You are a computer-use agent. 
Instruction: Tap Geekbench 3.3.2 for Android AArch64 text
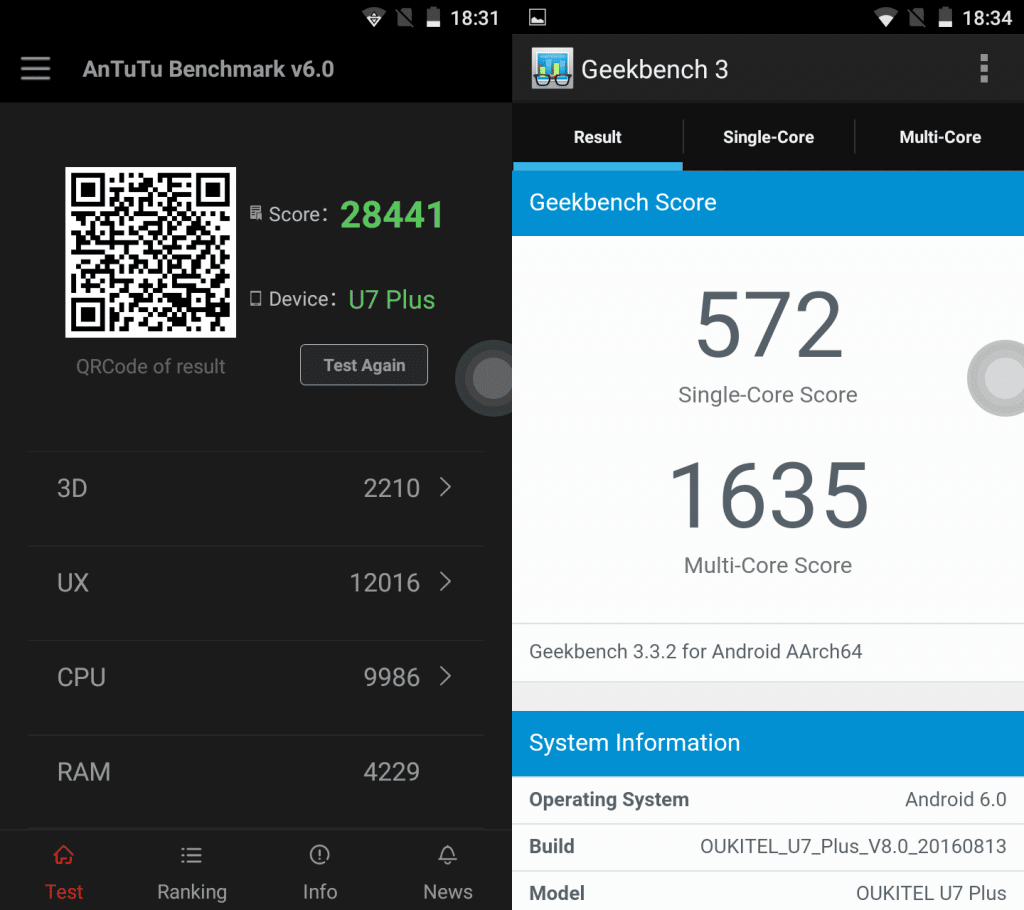pos(696,651)
